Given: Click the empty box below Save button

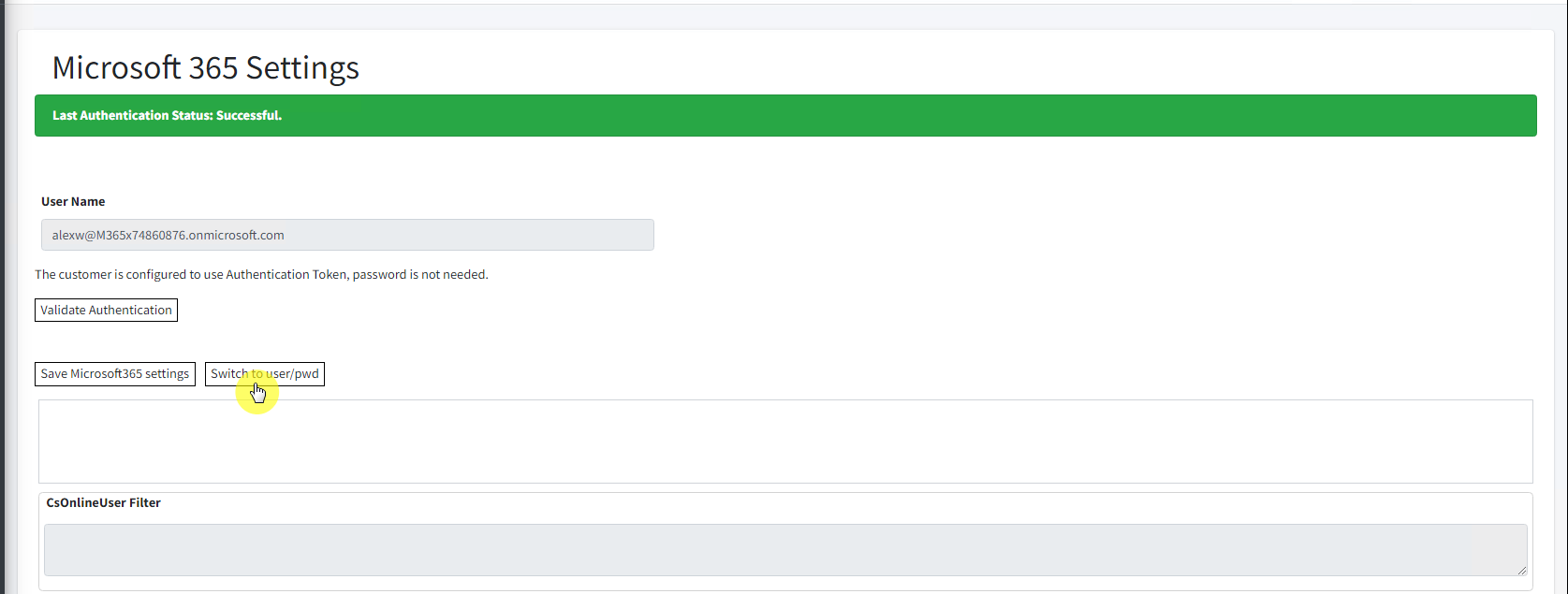Looking at the screenshot, I should point(784,441).
